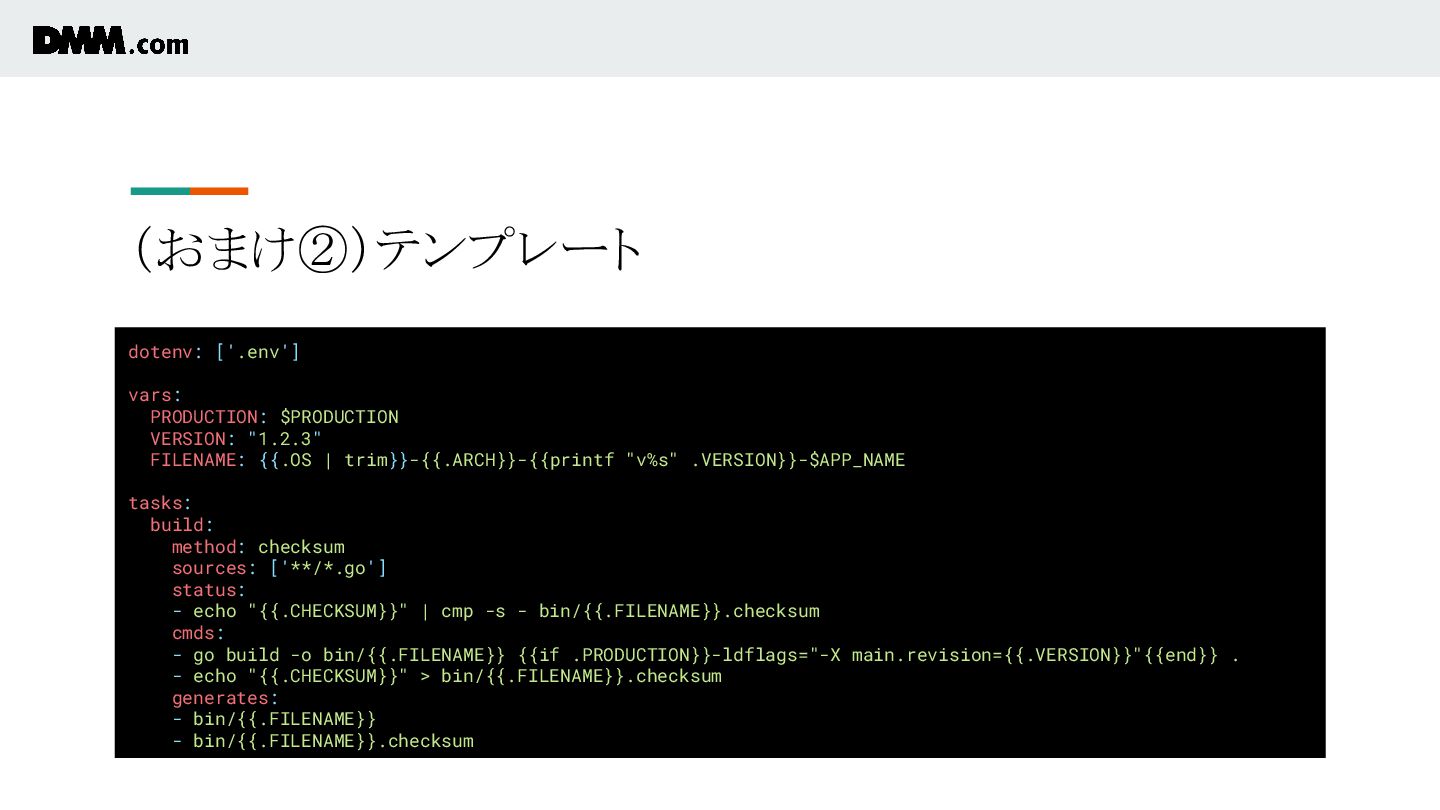
Task: Click the dotenv key in code
Action: 160,352
